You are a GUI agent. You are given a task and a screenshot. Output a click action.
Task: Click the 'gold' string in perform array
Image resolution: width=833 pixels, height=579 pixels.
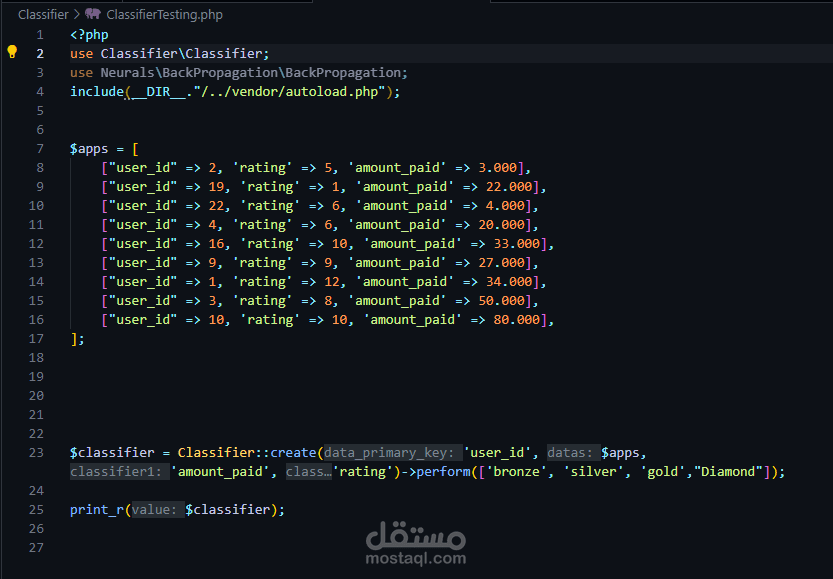point(662,472)
